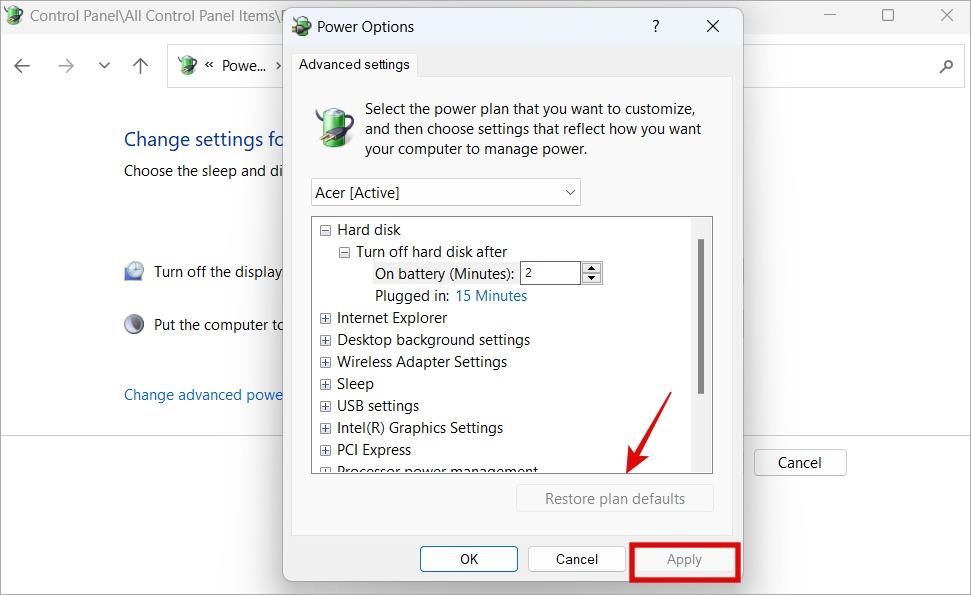This screenshot has width=971, height=595.
Task: Expand the Sleep node
Action: coord(325,384)
